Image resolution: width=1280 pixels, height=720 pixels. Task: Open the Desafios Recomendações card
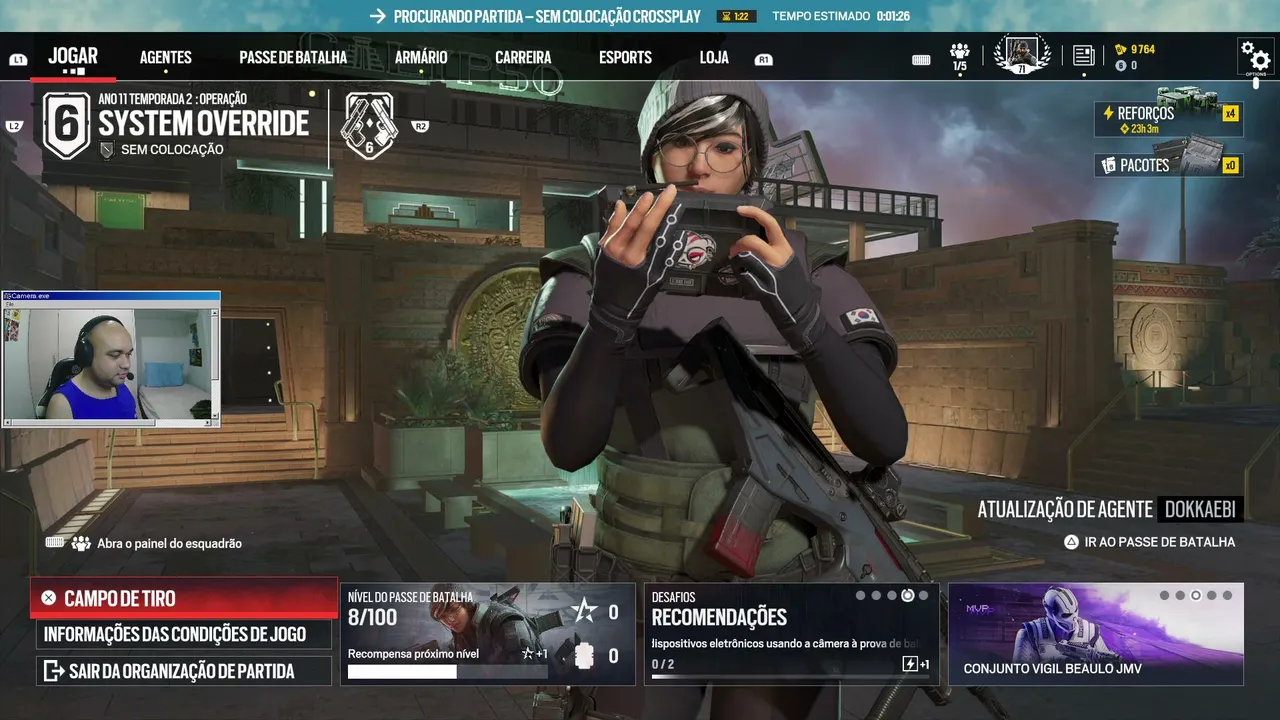pyautogui.click(x=792, y=634)
